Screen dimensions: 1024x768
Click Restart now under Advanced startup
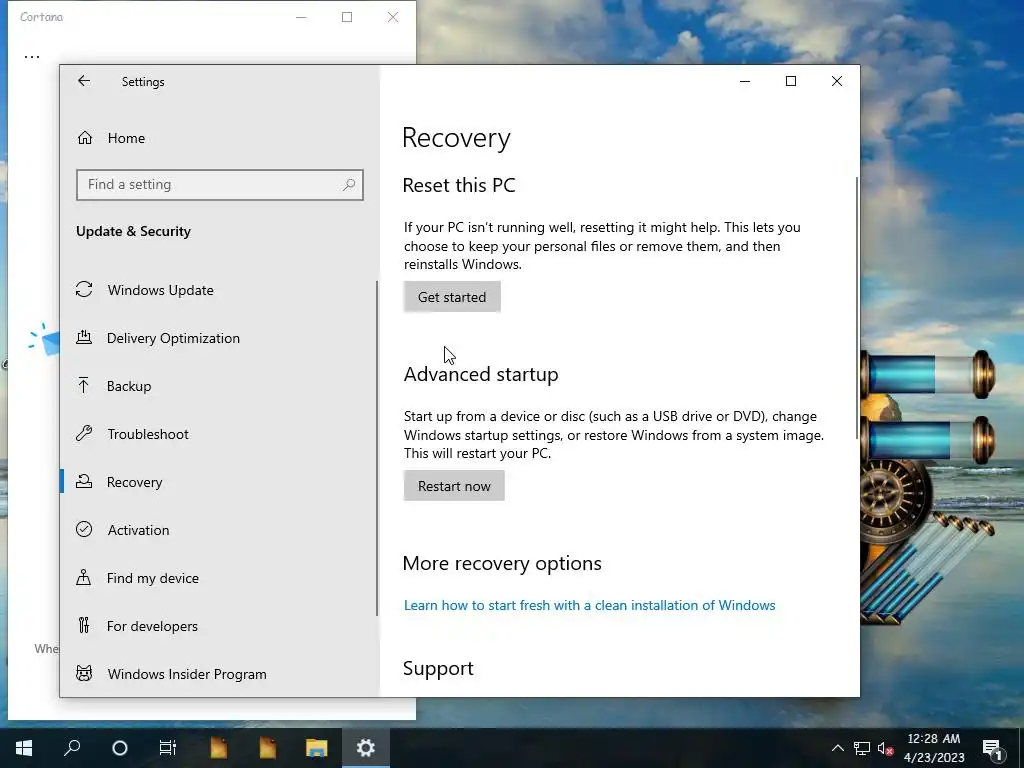click(454, 486)
